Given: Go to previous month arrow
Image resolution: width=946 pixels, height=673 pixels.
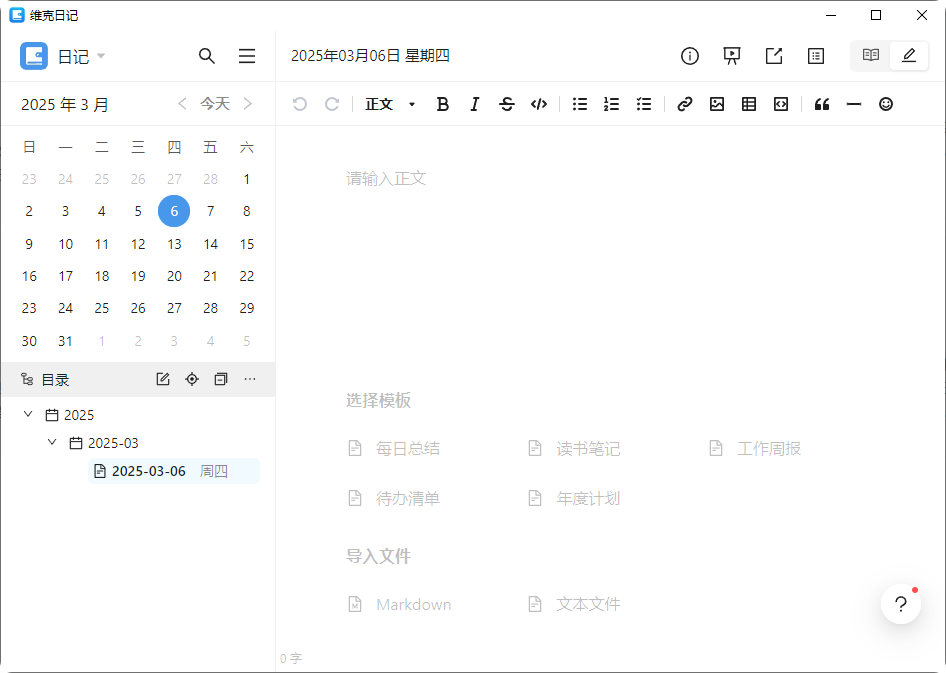Looking at the screenshot, I should (x=182, y=104).
